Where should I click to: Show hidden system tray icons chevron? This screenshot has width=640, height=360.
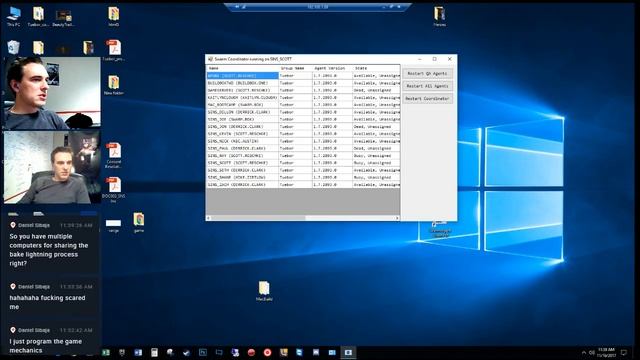click(x=584, y=353)
